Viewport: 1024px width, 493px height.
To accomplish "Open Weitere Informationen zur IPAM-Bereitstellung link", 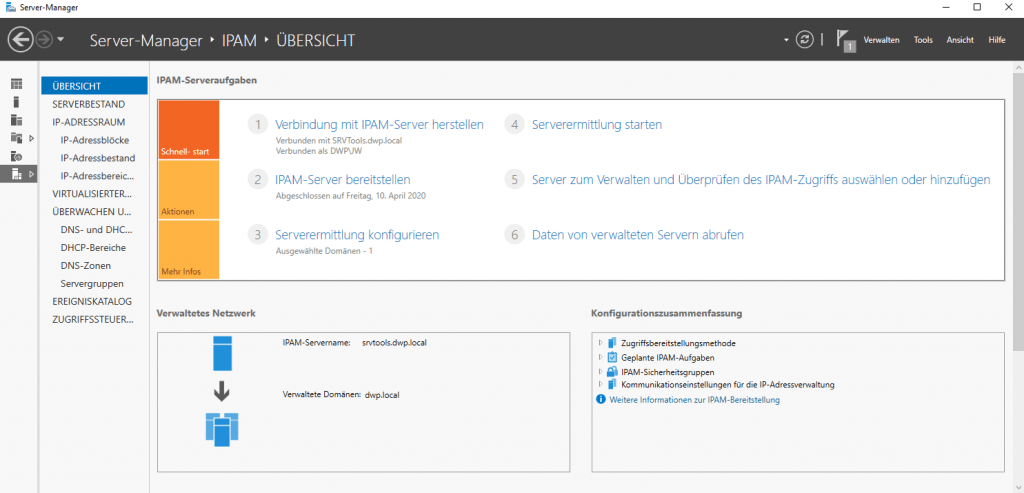I will click(x=694, y=400).
